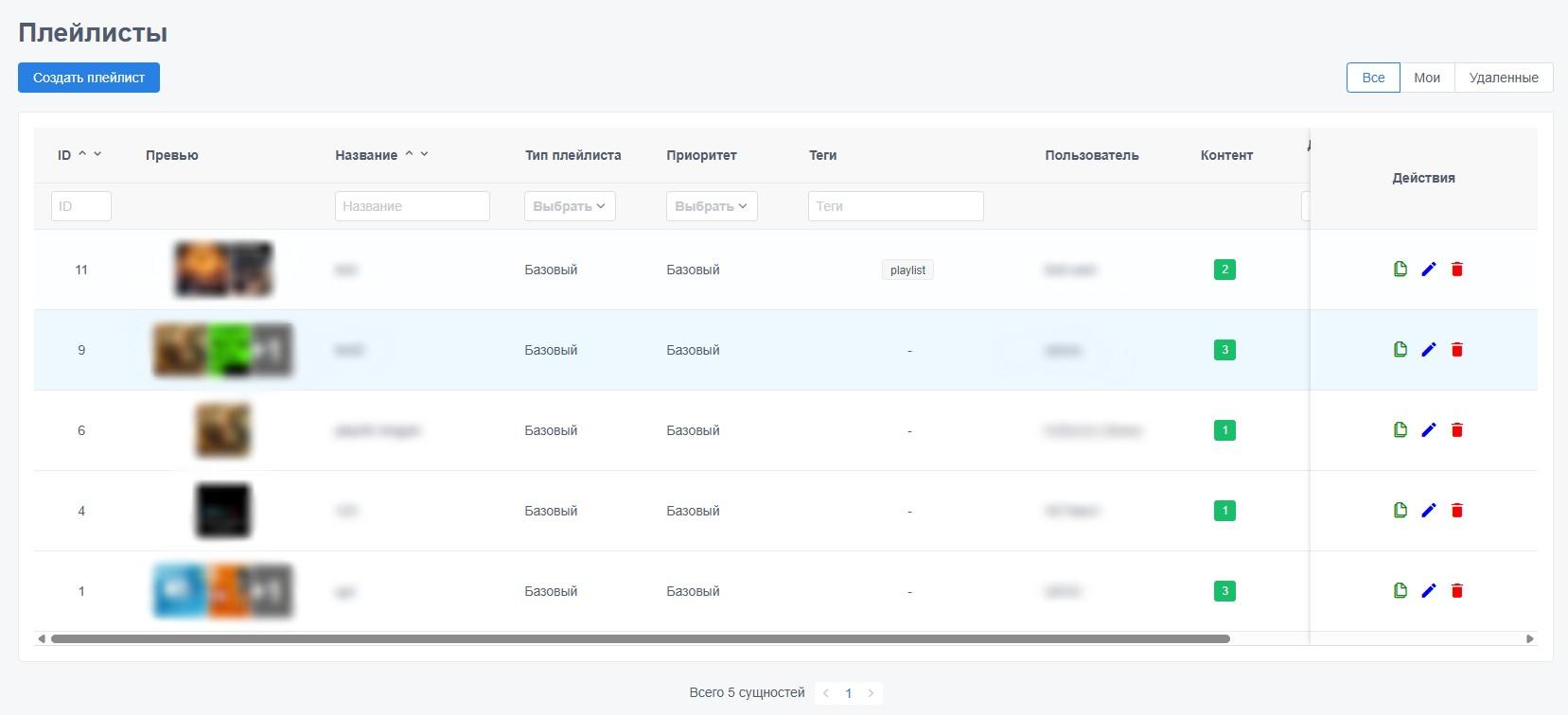1568x715 pixels.
Task: Sort Название column descending arrow
Action: click(x=424, y=153)
